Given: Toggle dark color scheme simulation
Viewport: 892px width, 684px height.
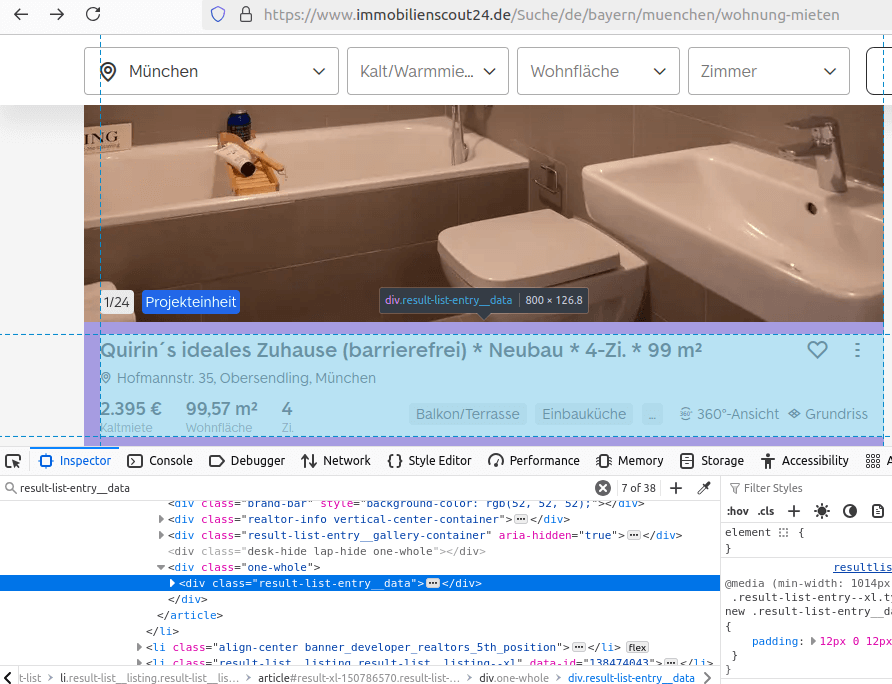Looking at the screenshot, I should click(850, 511).
